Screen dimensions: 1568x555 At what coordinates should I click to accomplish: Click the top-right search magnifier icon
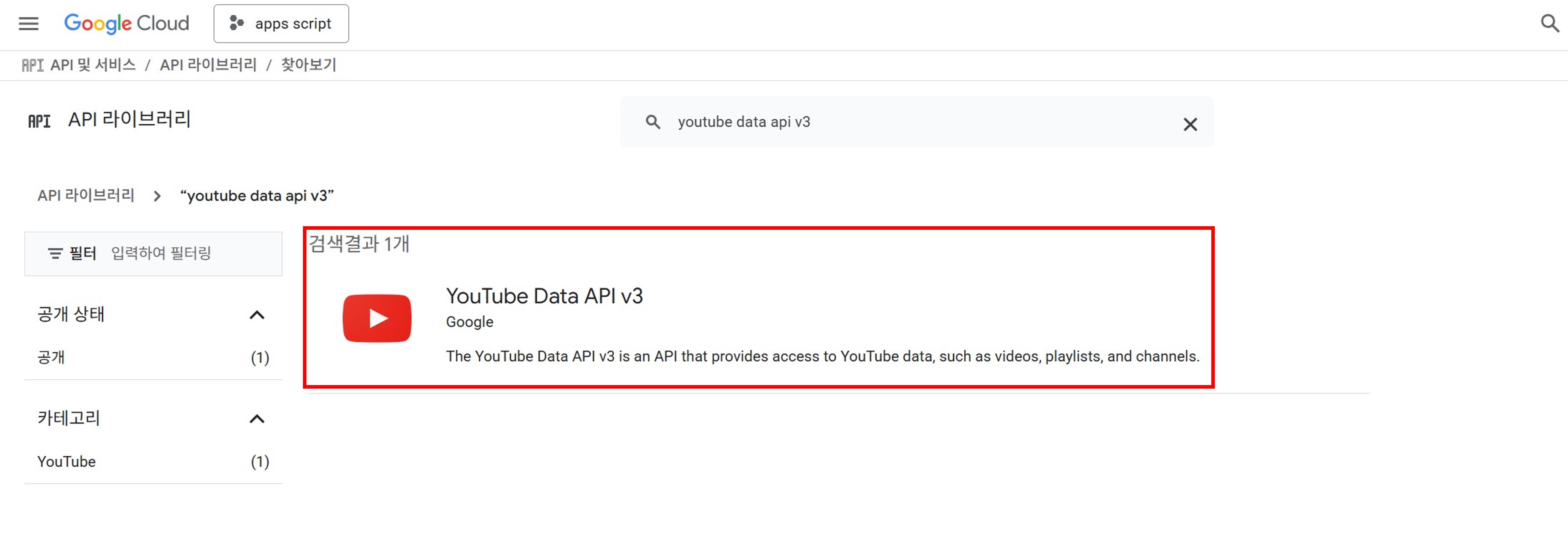point(1549,24)
